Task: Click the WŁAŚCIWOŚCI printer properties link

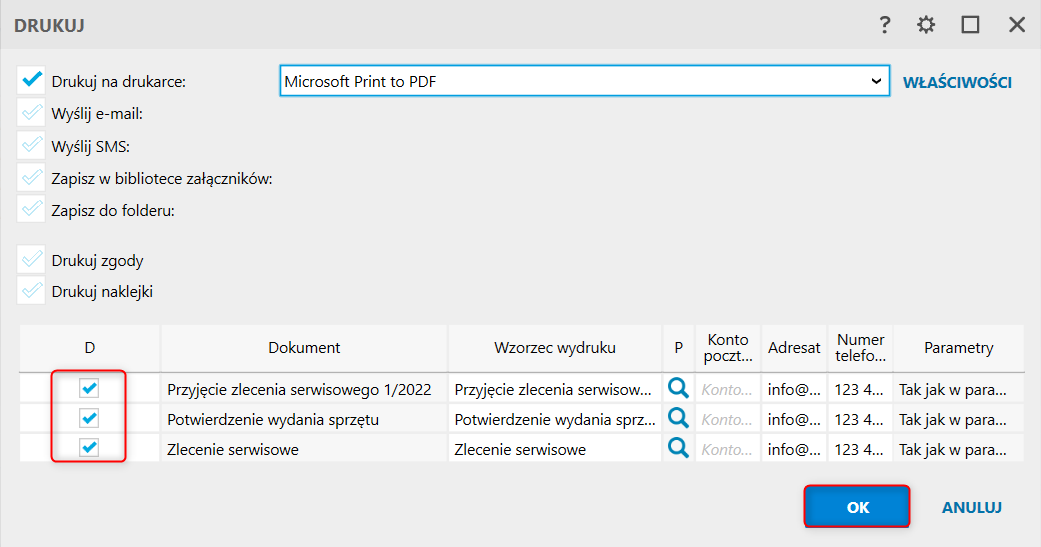Action: tap(957, 82)
